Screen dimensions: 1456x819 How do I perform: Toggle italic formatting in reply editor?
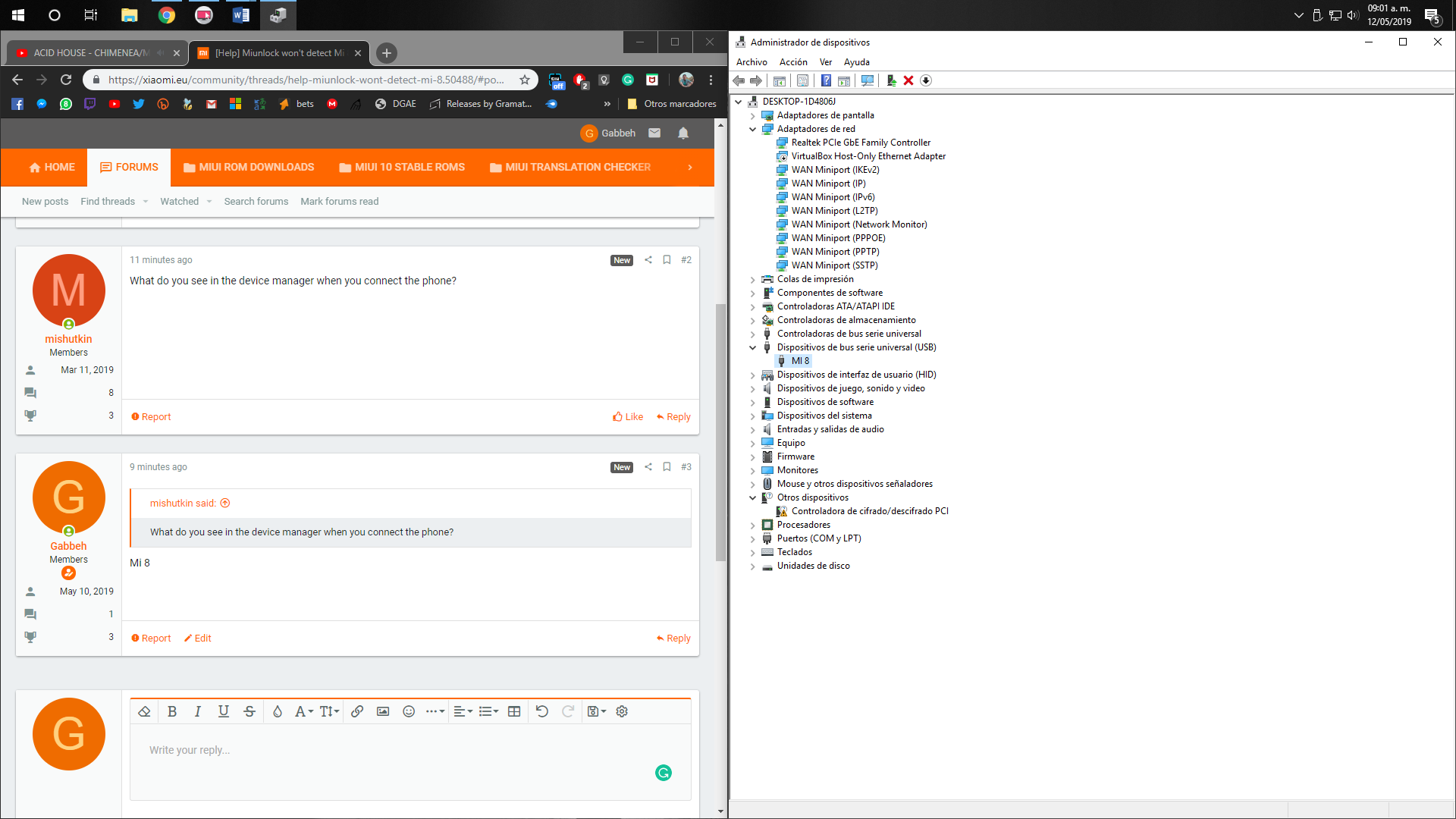coord(198,711)
